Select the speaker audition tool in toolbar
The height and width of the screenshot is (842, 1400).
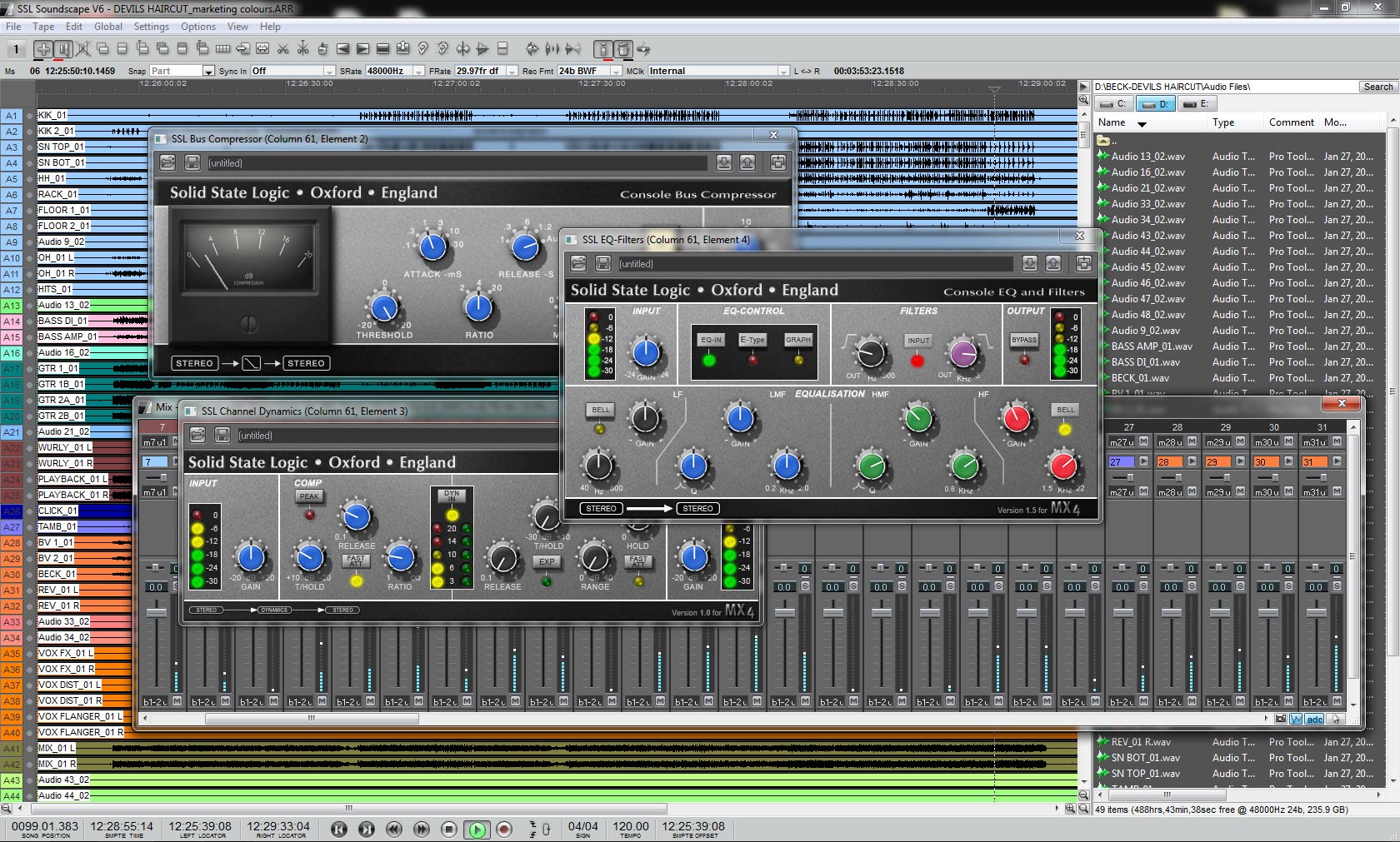[x=62, y=49]
